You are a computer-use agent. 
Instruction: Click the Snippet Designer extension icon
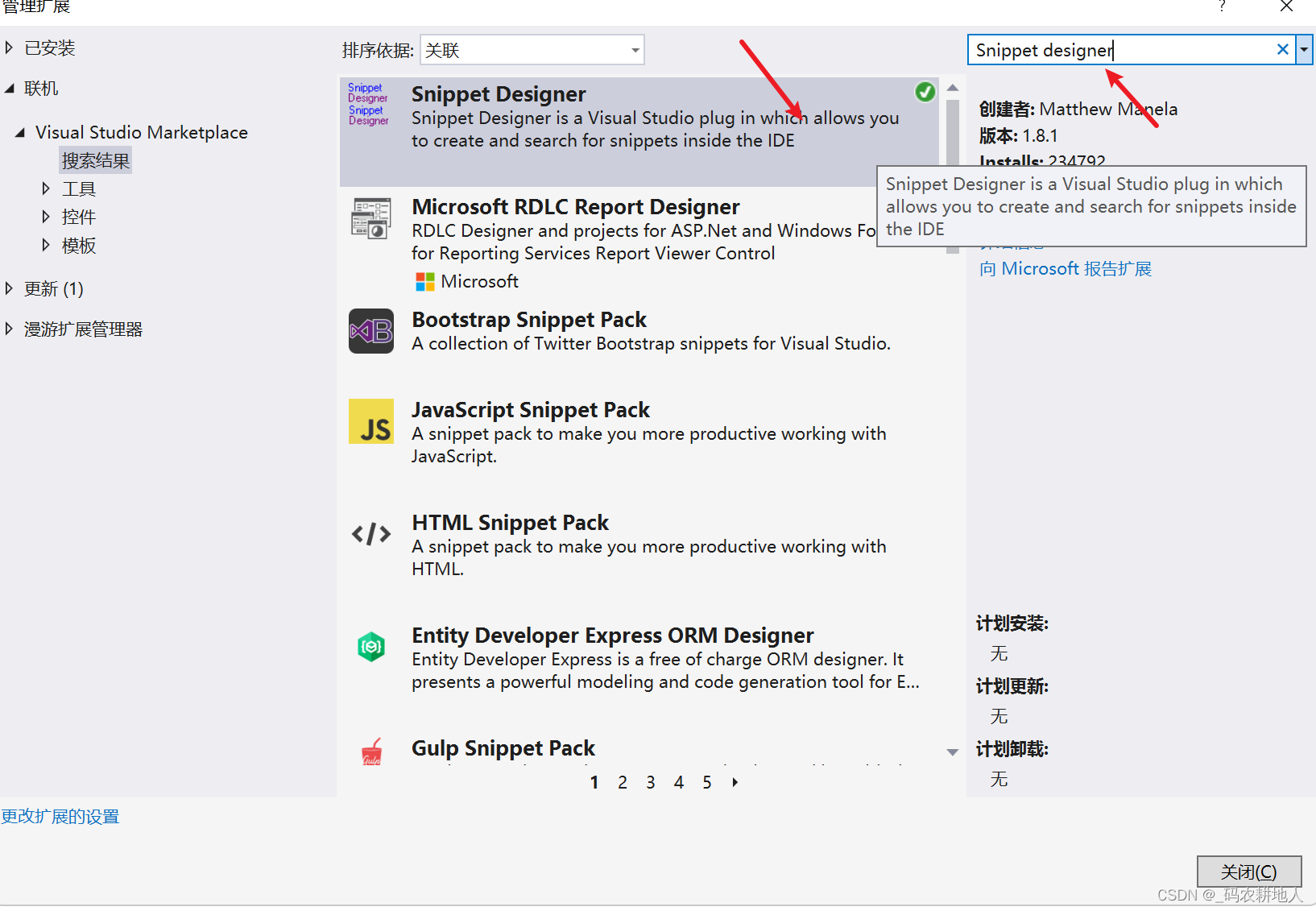(x=368, y=104)
